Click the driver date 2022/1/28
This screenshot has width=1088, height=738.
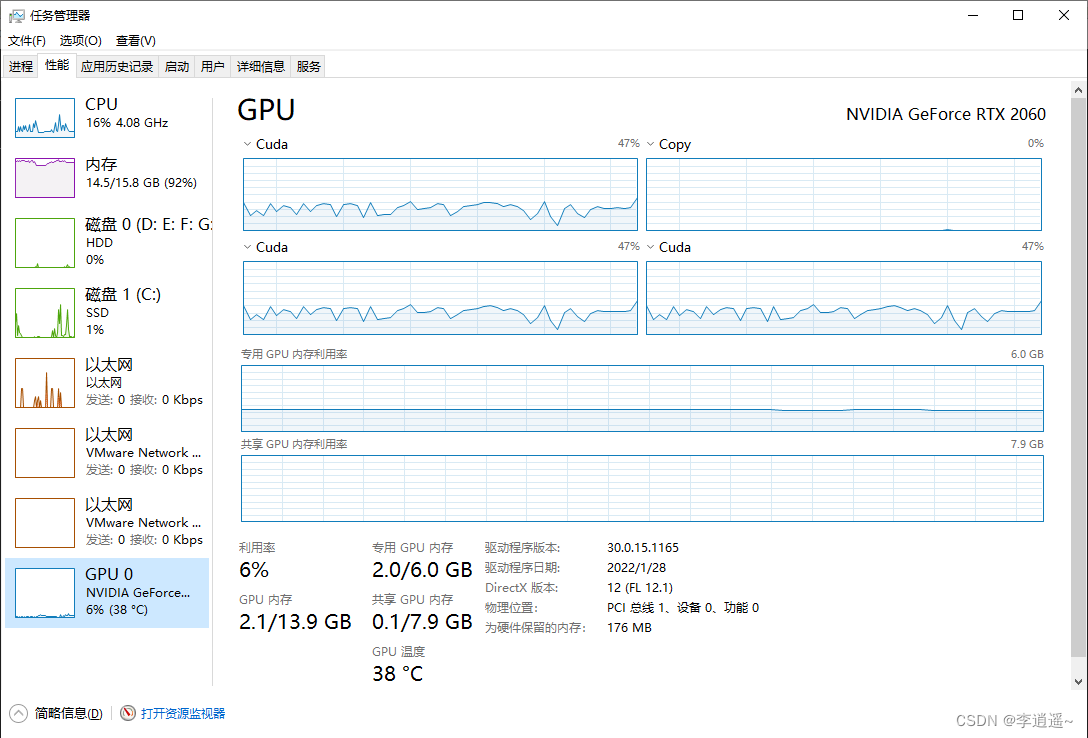click(x=636, y=567)
